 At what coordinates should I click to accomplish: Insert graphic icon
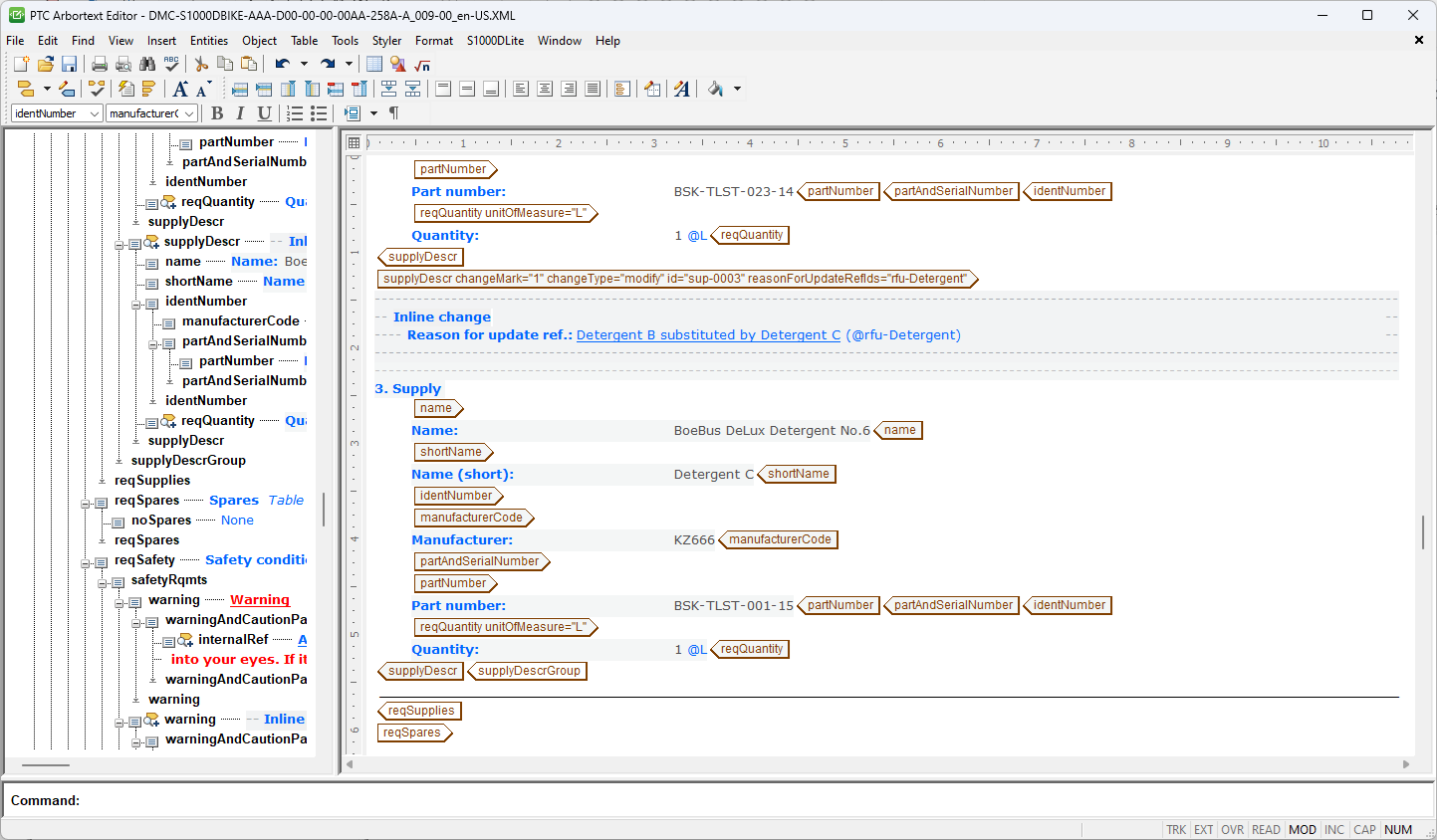tap(398, 64)
